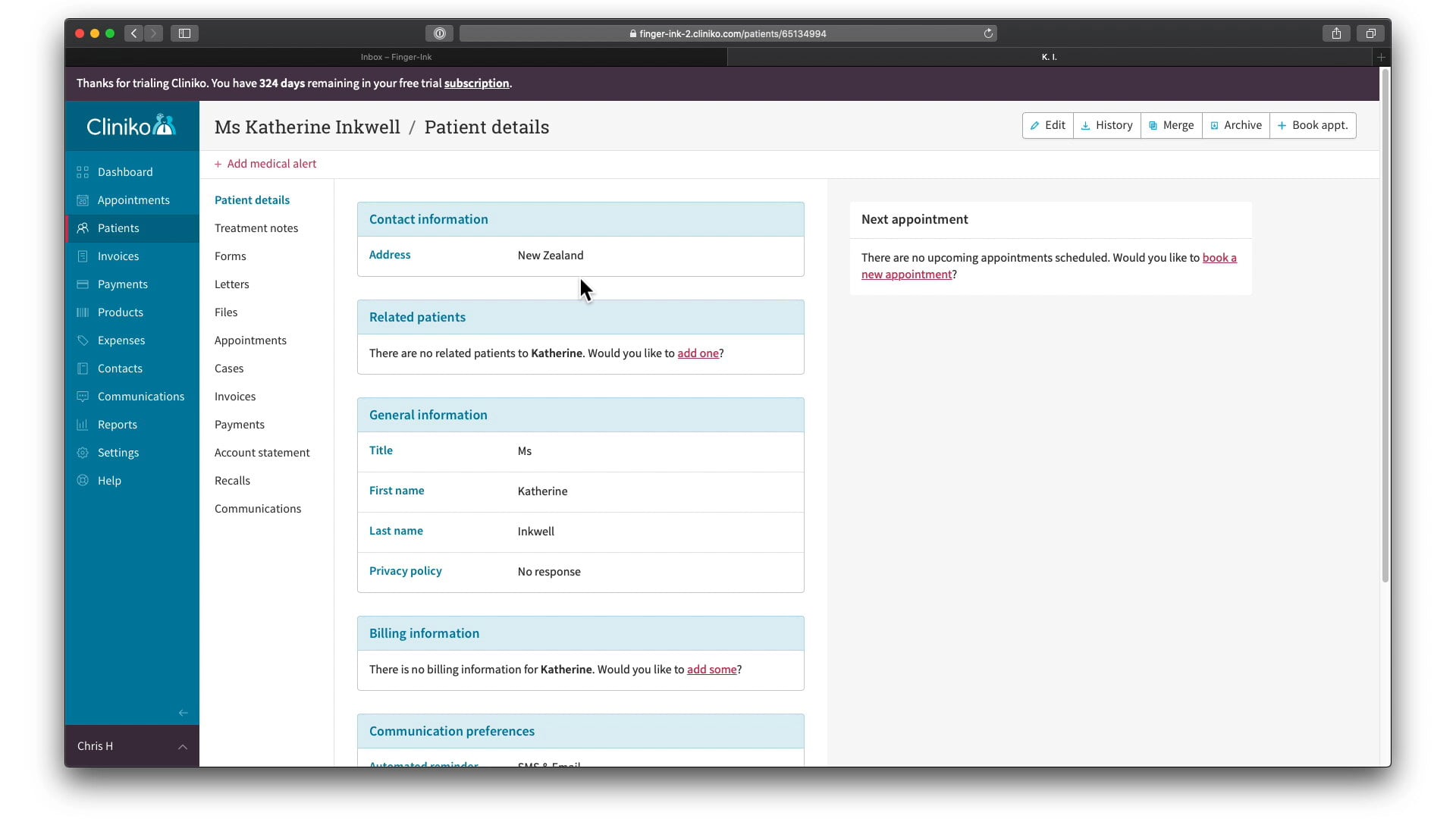Select the Expenses tag icon
The image size is (1456, 819).
coord(83,340)
